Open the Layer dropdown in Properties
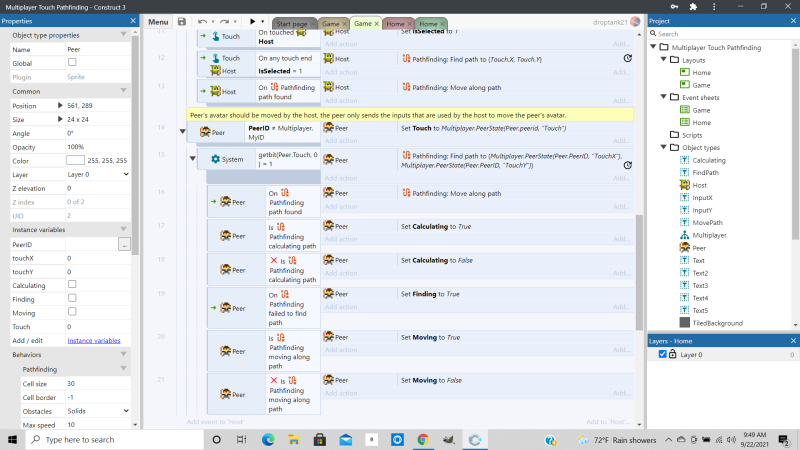The image size is (800, 450). (x=98, y=174)
